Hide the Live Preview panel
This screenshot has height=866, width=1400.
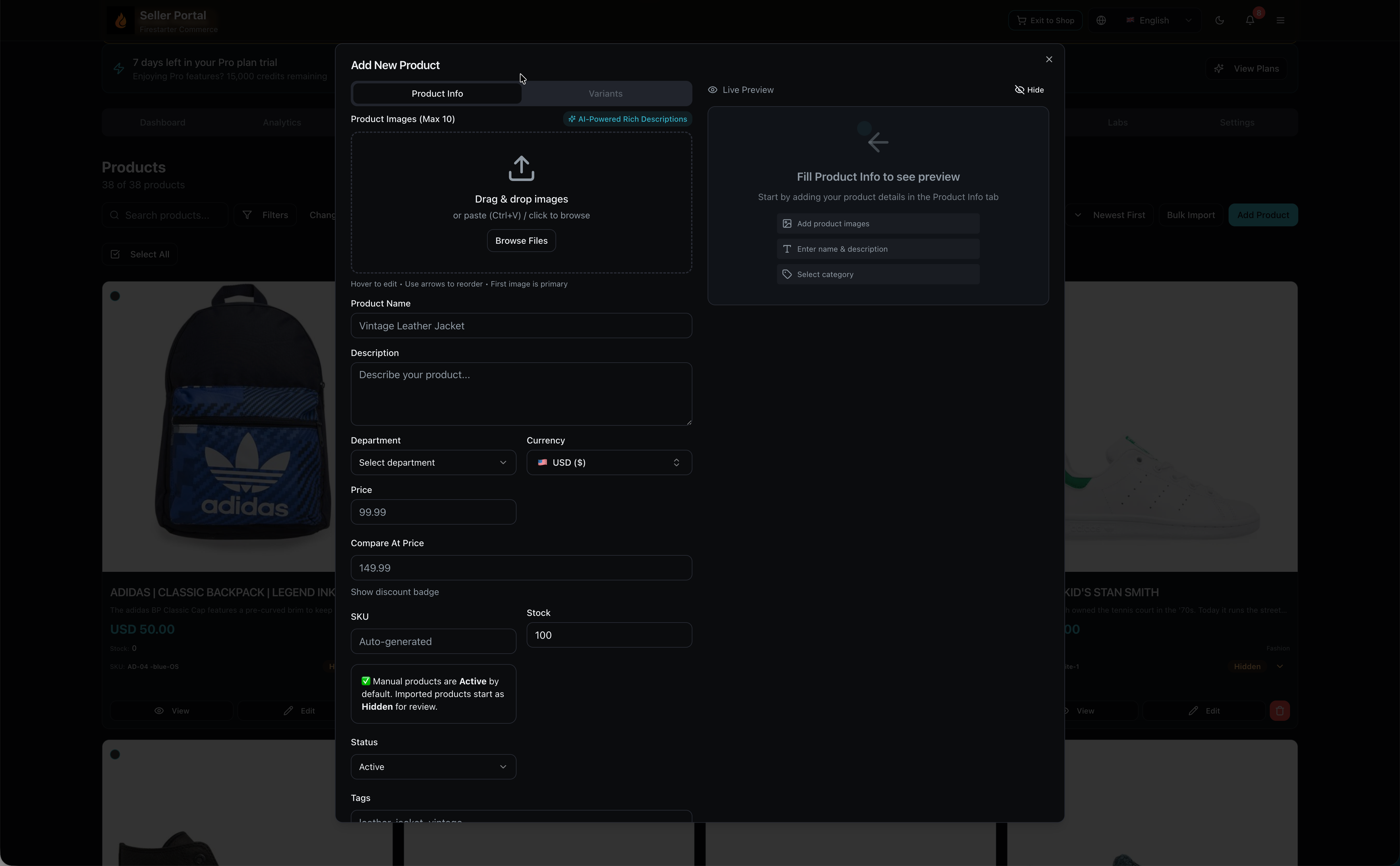[x=1029, y=90]
